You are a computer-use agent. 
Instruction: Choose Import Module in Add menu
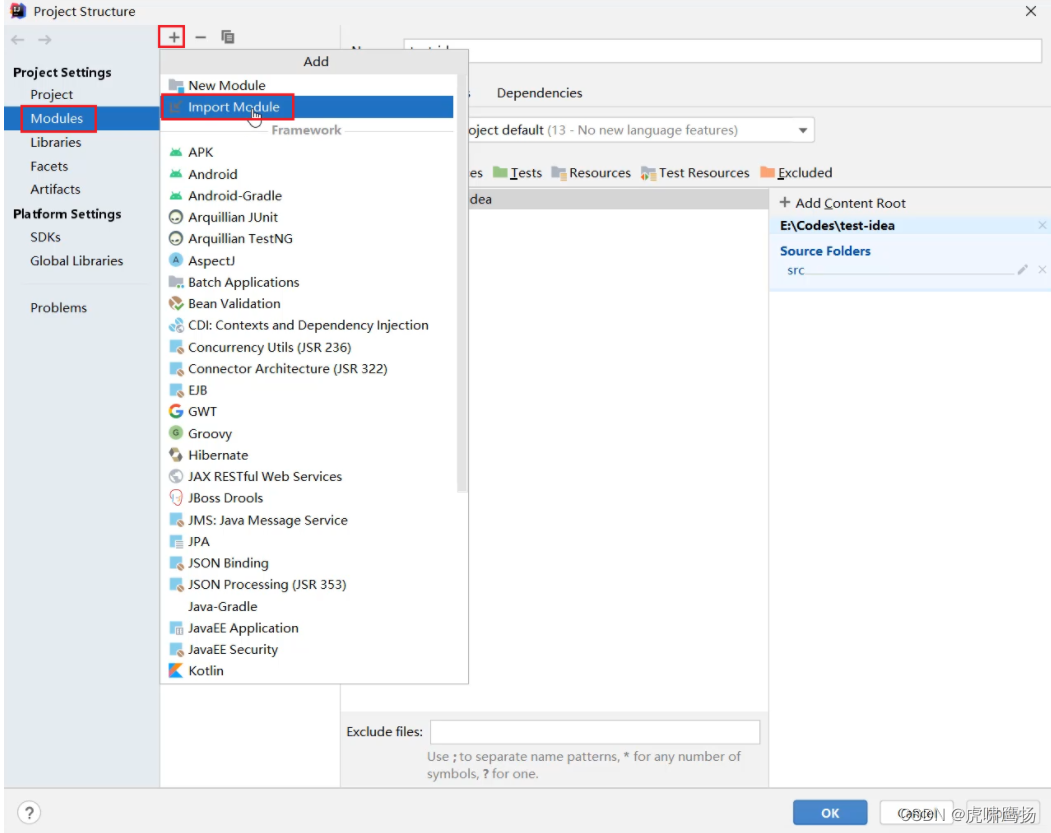click(x=308, y=107)
